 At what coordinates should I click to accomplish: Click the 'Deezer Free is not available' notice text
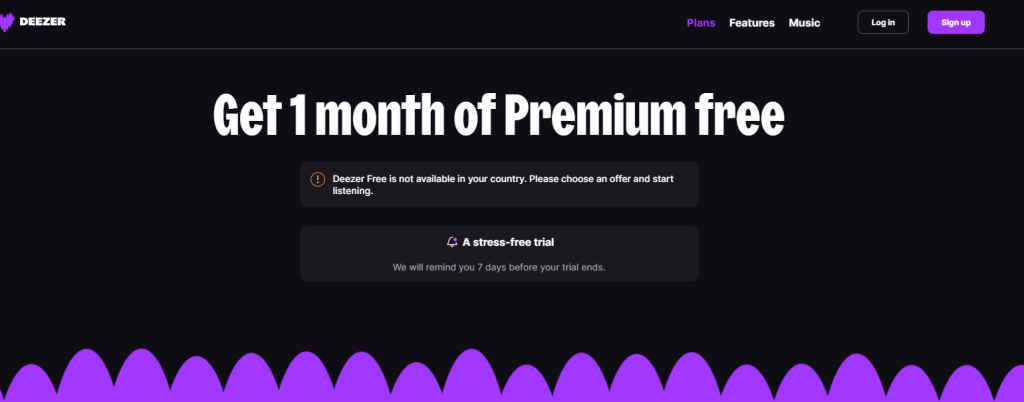[x=503, y=185]
